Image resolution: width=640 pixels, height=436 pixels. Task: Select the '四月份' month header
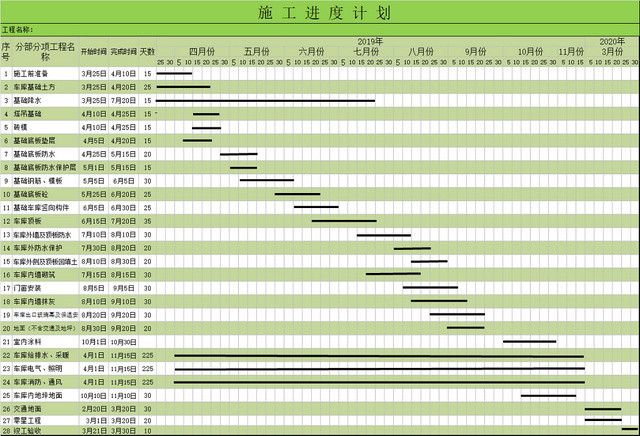(x=202, y=52)
